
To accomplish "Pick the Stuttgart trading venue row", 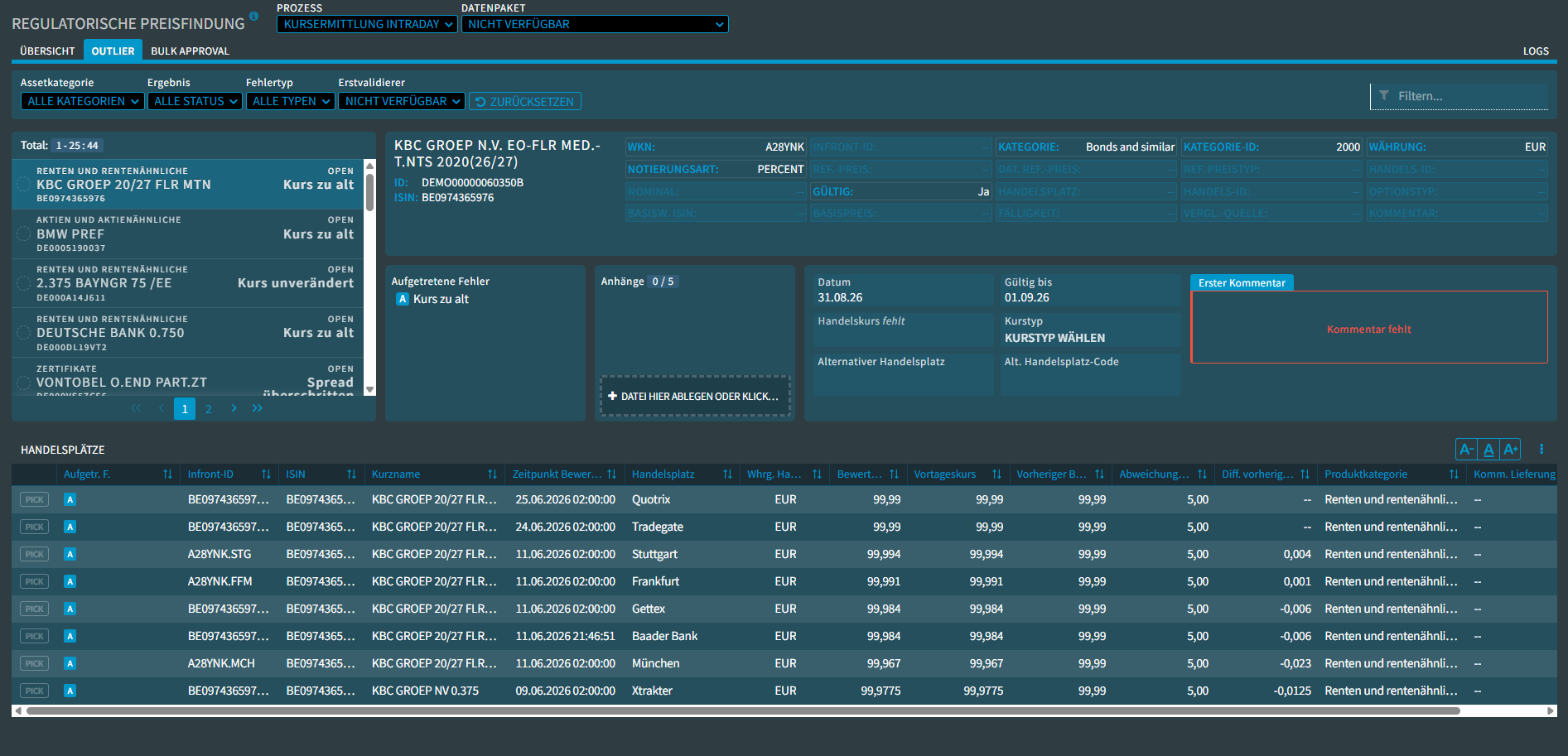I will click(35, 554).
